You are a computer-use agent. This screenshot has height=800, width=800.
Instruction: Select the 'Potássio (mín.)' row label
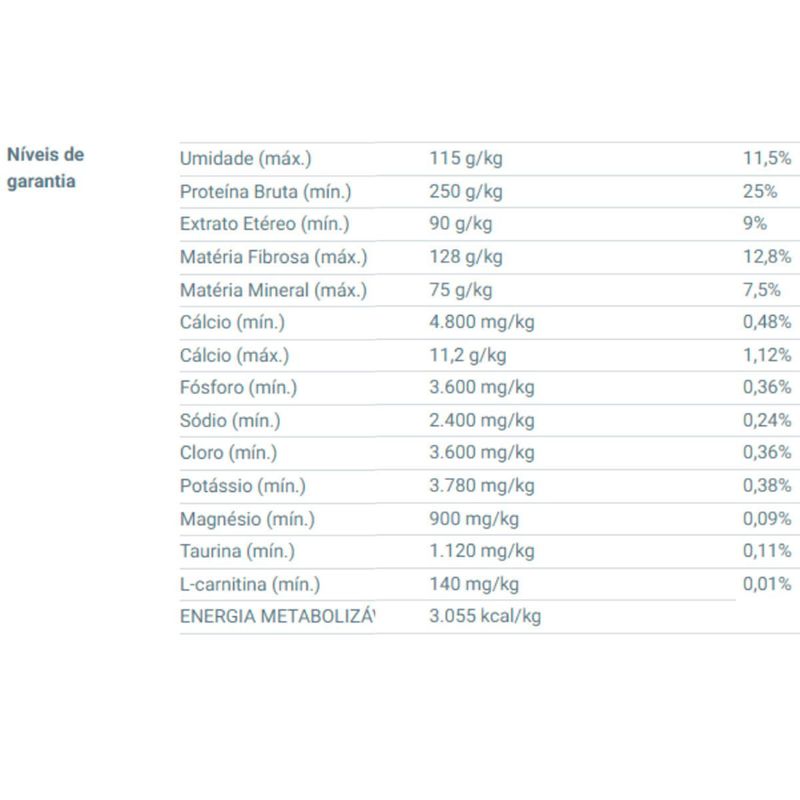pos(243,486)
